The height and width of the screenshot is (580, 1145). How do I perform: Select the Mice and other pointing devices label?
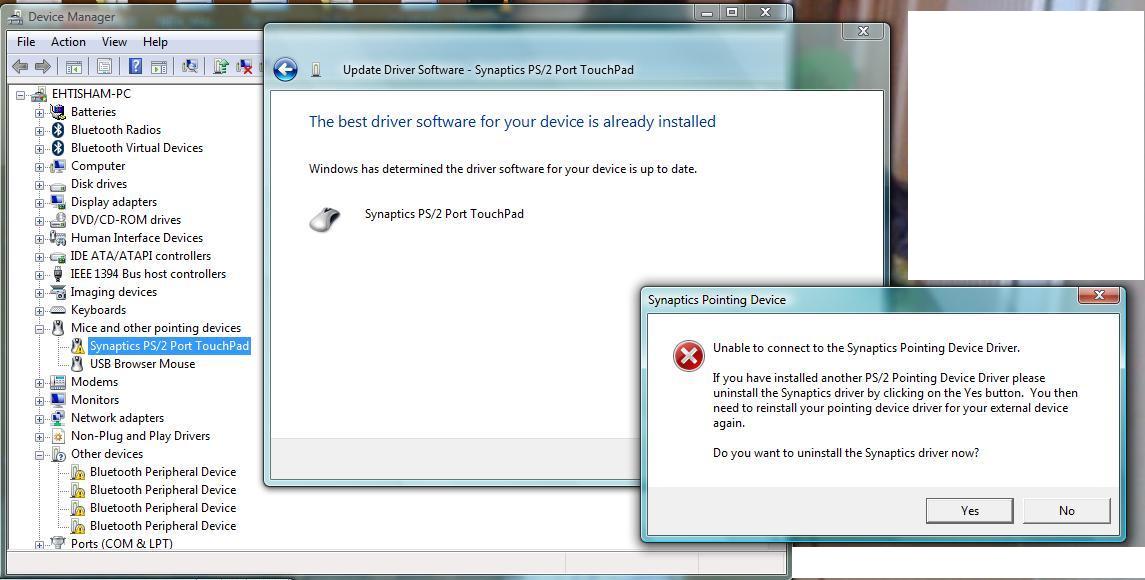pos(156,328)
